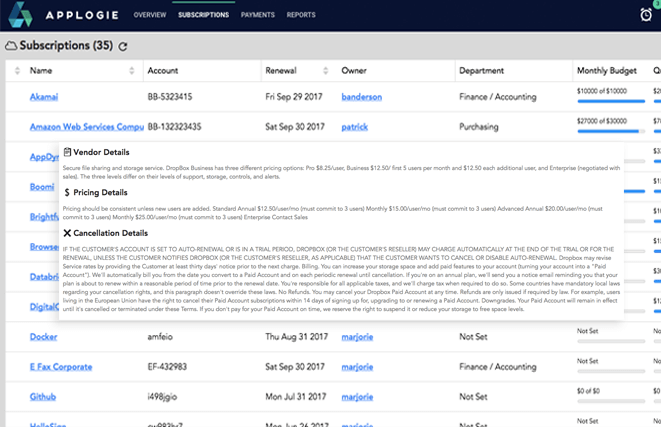Open the Github subscription link
661x427 pixels.
[x=43, y=397]
